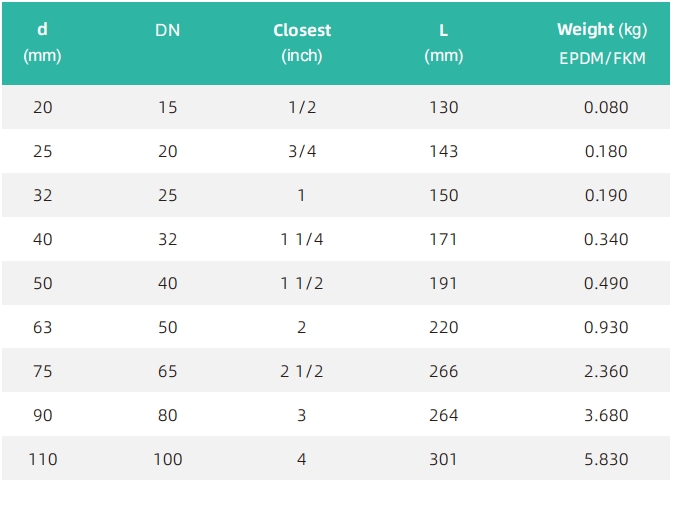Select the weight 0.080 cell

[x=606, y=107]
